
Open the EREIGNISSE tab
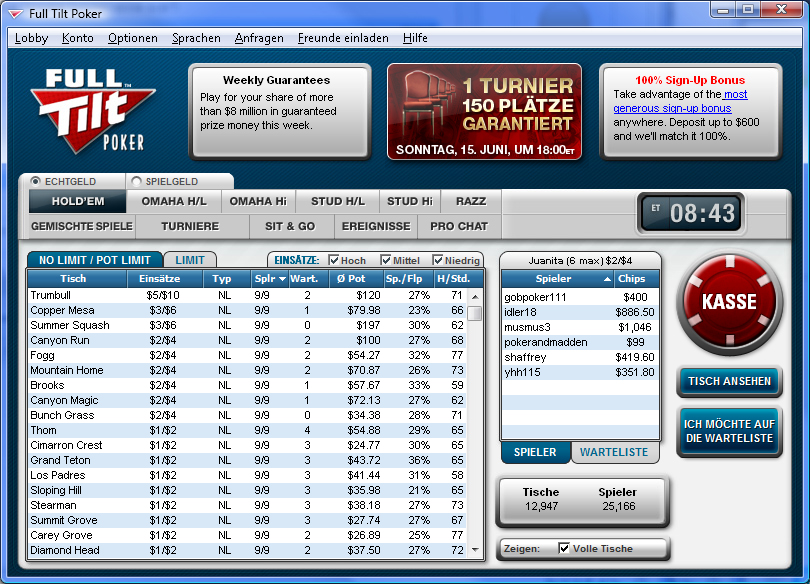(376, 226)
